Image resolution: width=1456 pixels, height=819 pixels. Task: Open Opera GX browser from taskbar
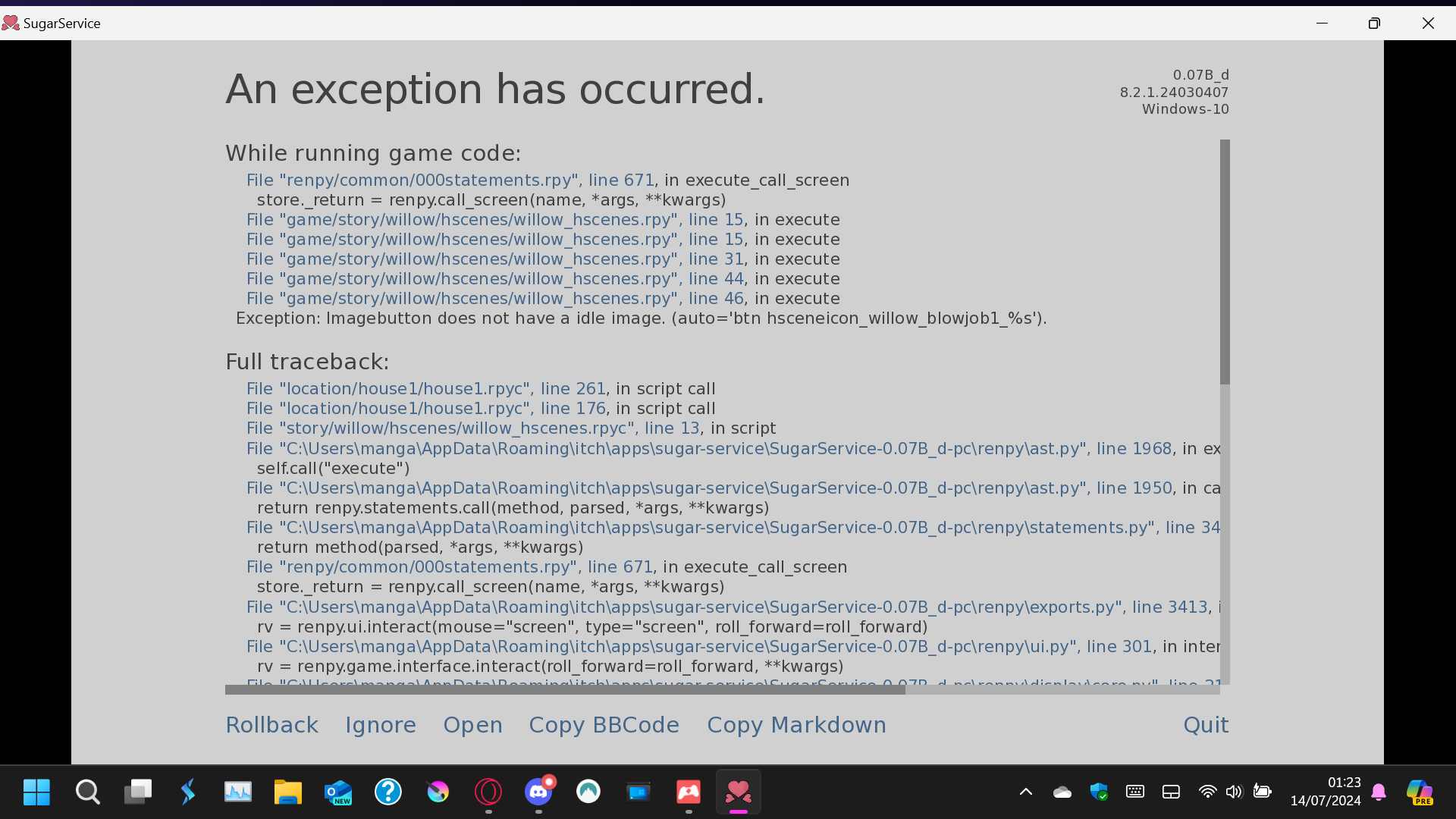tap(488, 792)
